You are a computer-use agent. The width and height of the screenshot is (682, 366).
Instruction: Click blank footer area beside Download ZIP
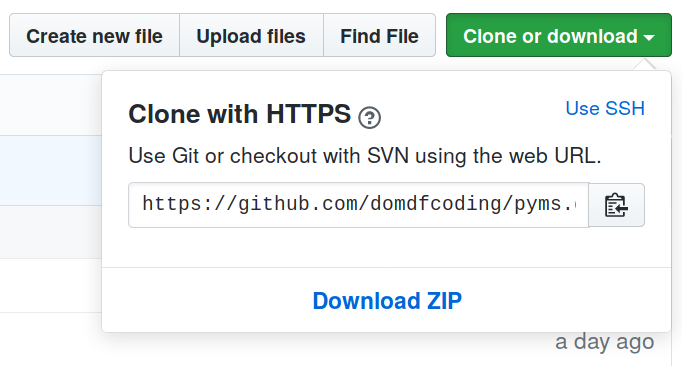[x=565, y=300]
